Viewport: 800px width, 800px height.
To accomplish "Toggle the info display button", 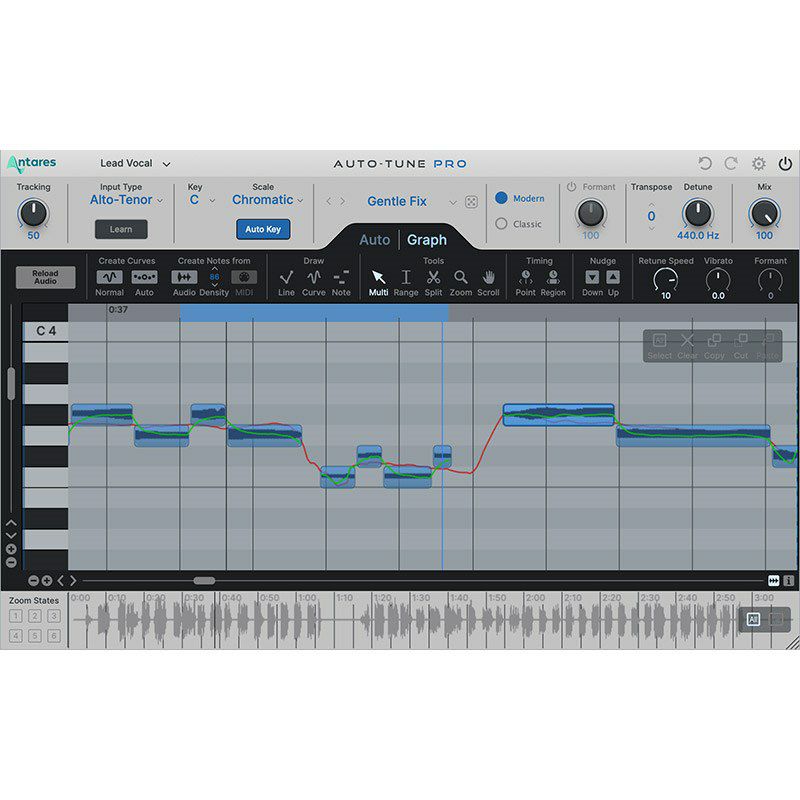I will [x=789, y=581].
